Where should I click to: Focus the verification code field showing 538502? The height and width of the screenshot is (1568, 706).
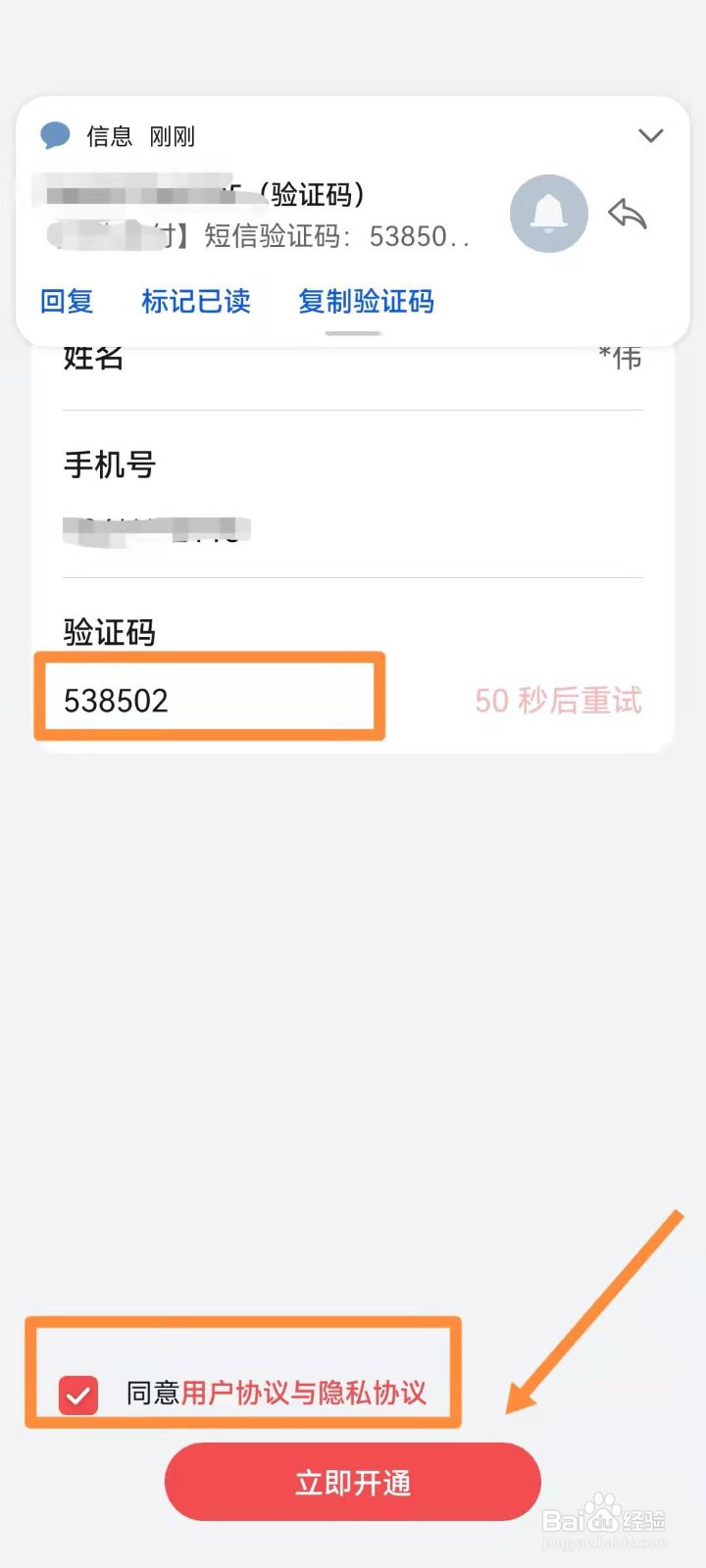210,697
